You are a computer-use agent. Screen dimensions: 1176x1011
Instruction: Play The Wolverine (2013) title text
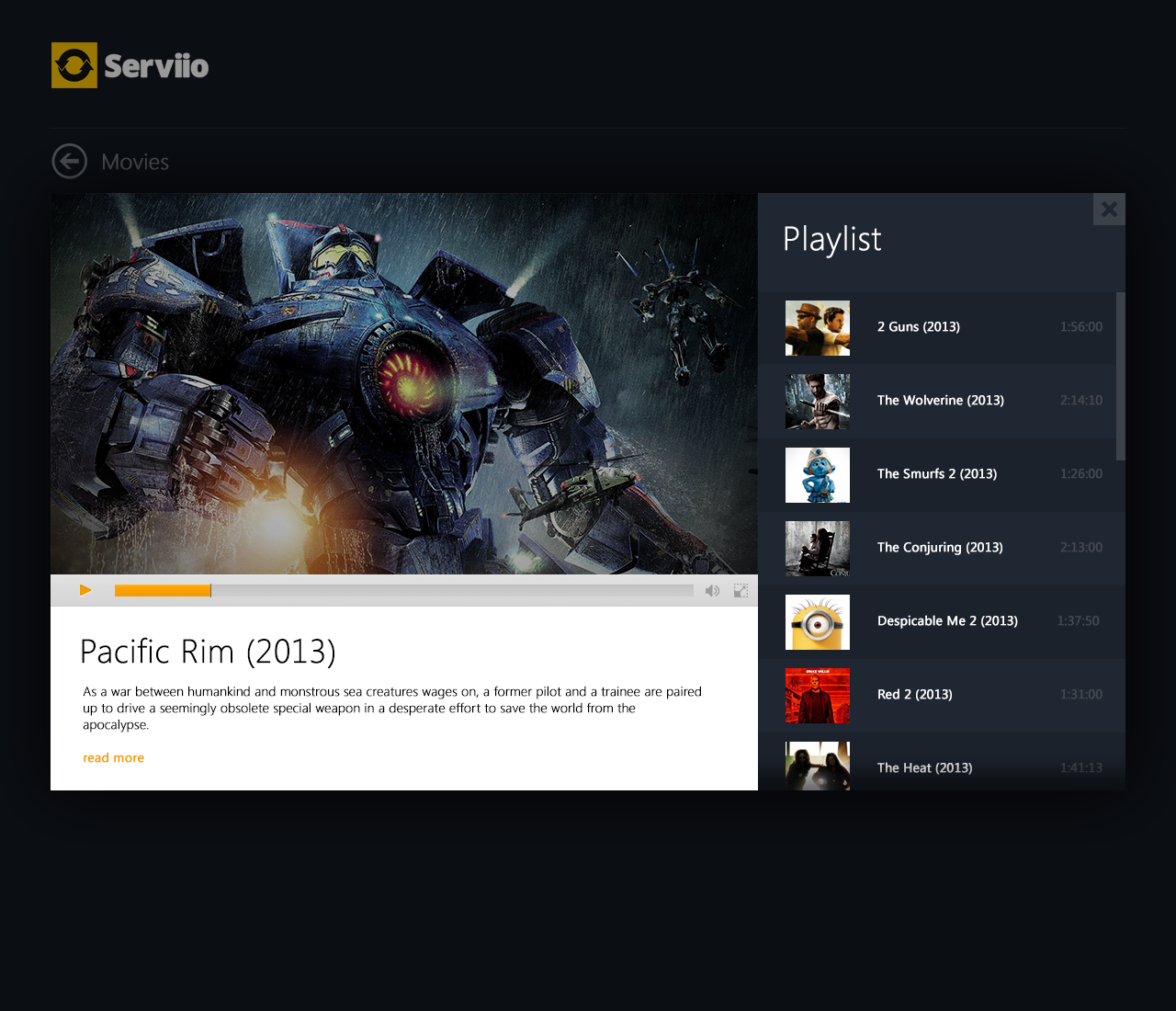(x=941, y=401)
